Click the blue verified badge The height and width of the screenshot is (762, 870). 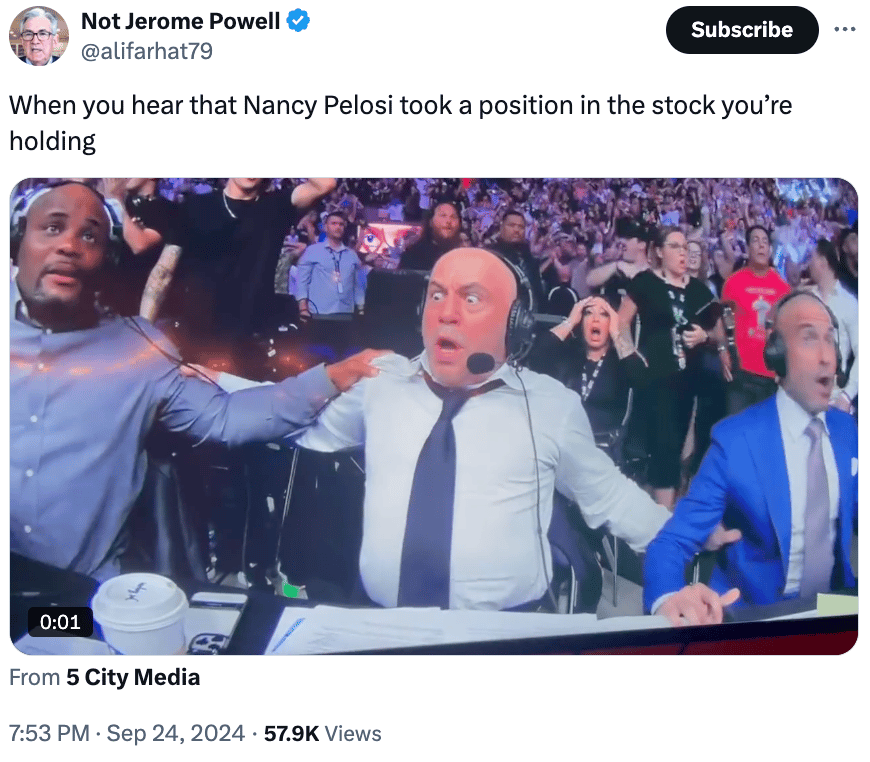click(298, 21)
